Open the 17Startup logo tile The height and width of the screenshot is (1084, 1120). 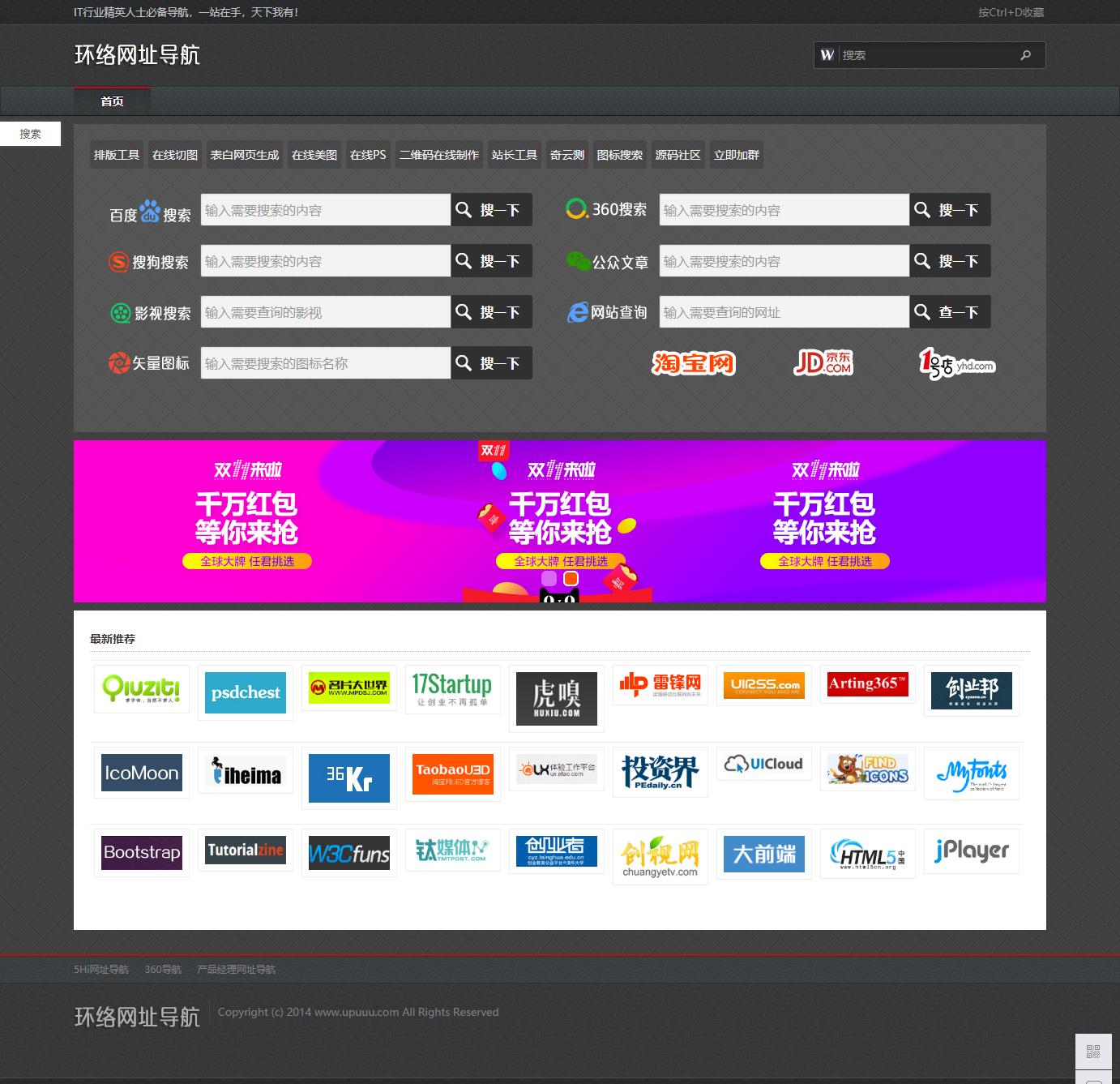[453, 689]
